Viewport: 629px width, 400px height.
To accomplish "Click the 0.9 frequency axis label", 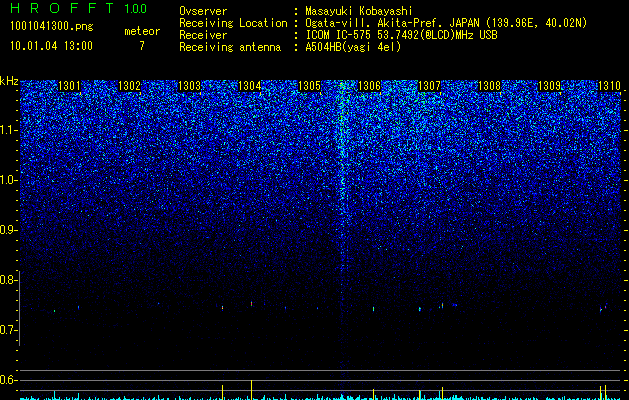I will (8, 230).
